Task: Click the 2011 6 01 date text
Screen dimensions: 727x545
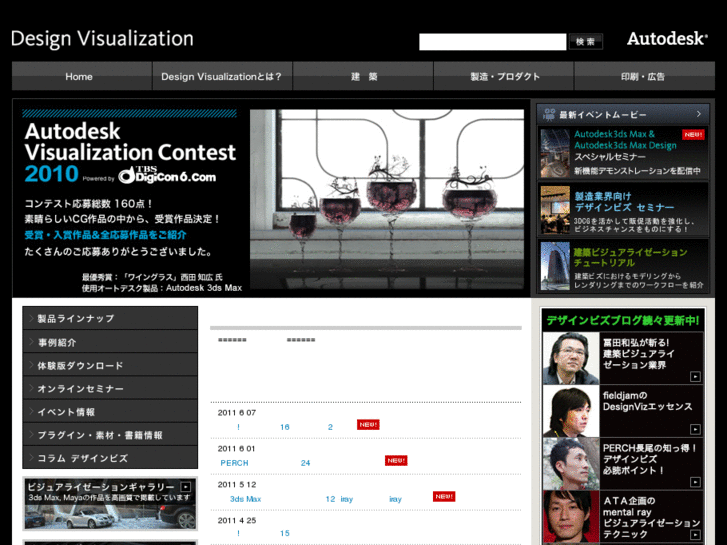Action: 236,449
